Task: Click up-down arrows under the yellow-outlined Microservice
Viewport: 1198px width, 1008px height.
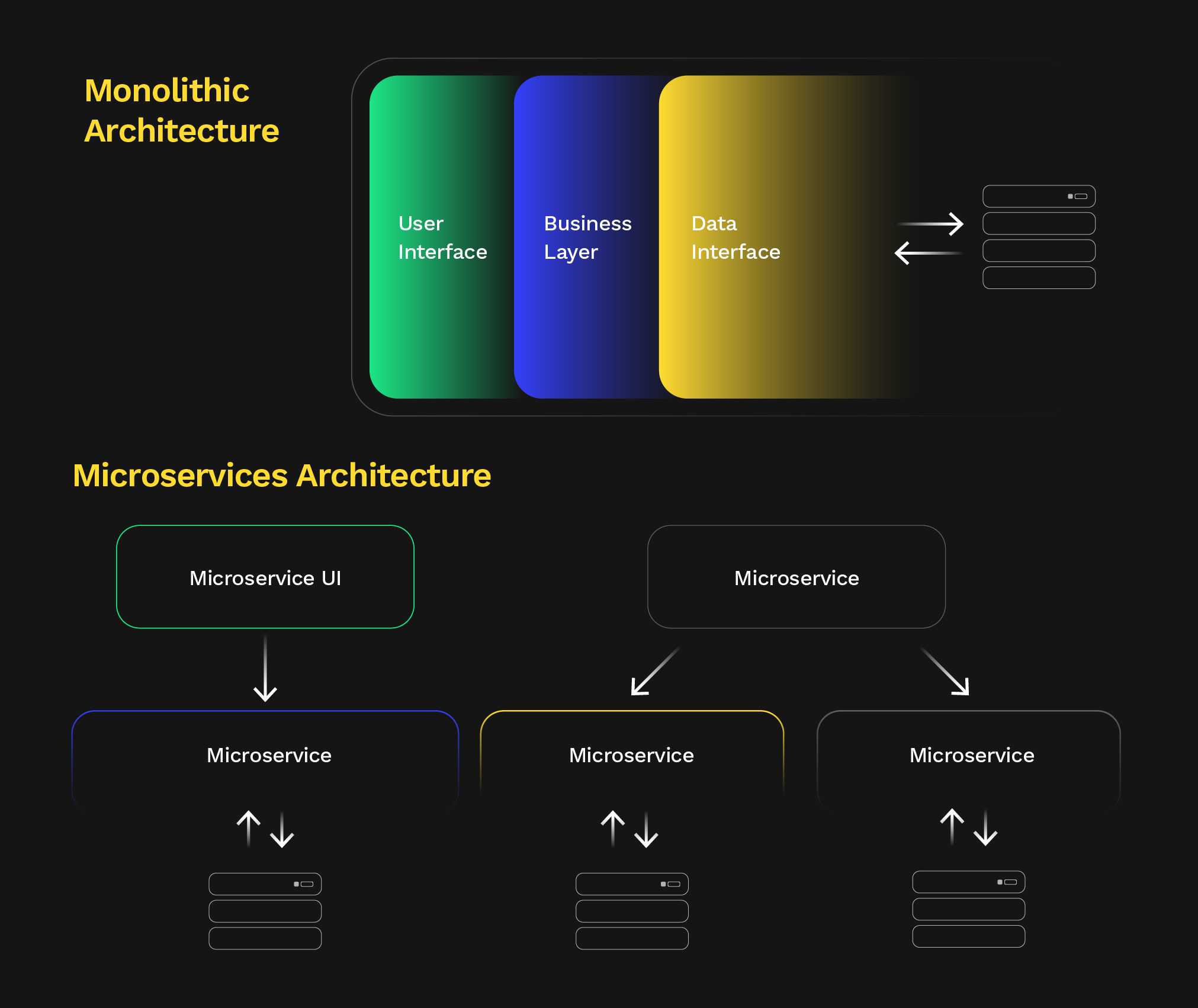Action: click(629, 829)
